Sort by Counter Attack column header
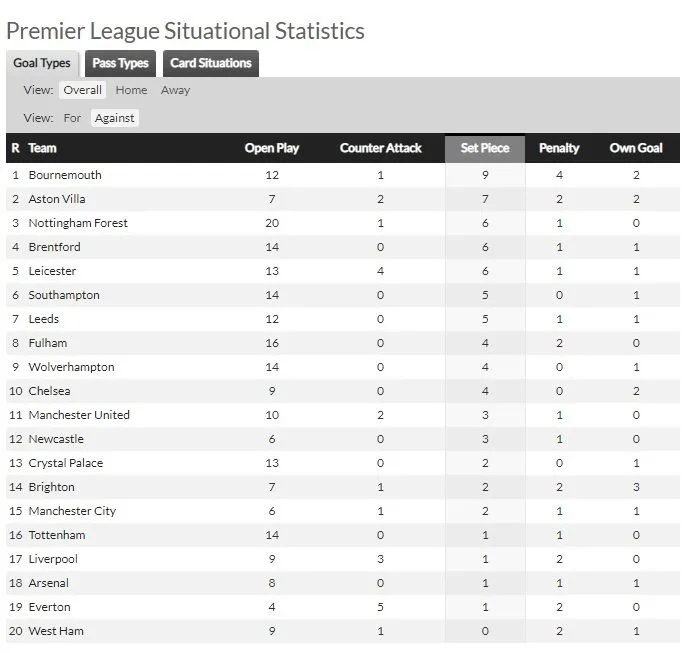Viewport: 685px width, 653px height. [380, 148]
